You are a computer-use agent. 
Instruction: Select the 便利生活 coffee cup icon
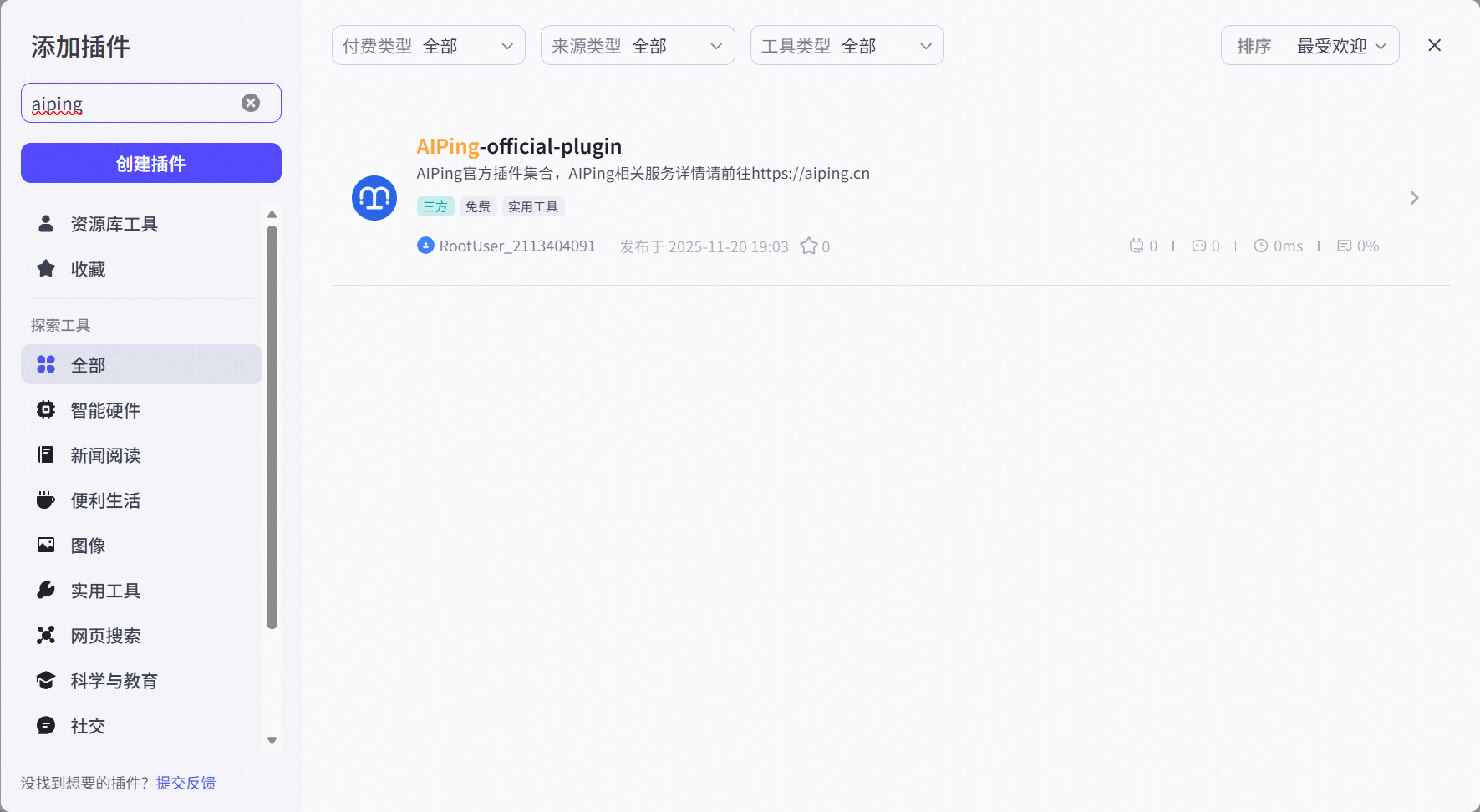point(46,500)
